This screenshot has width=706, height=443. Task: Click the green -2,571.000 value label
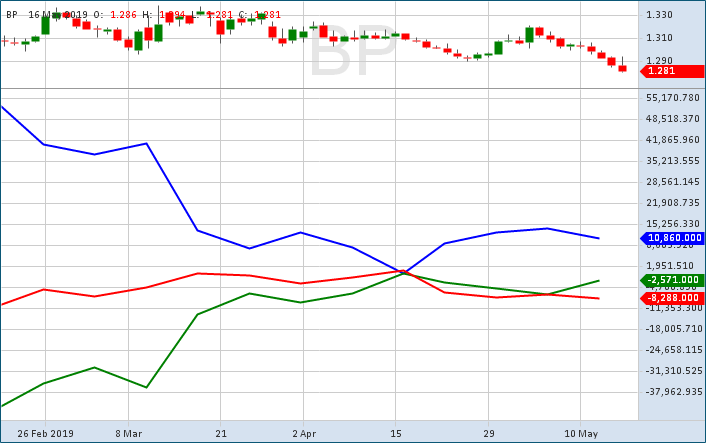coord(672,280)
